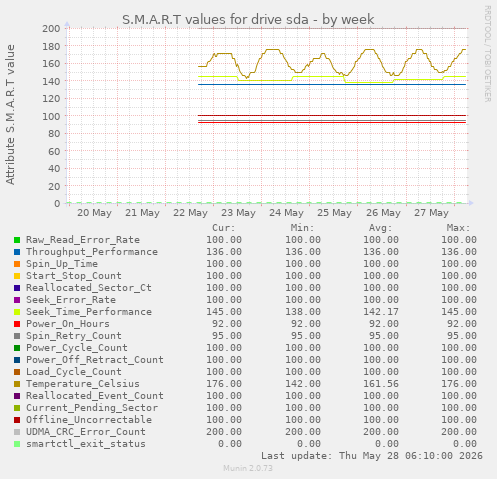Click the Temperature_Celsius legend color square
The height and width of the screenshot is (479, 497).
[17, 384]
